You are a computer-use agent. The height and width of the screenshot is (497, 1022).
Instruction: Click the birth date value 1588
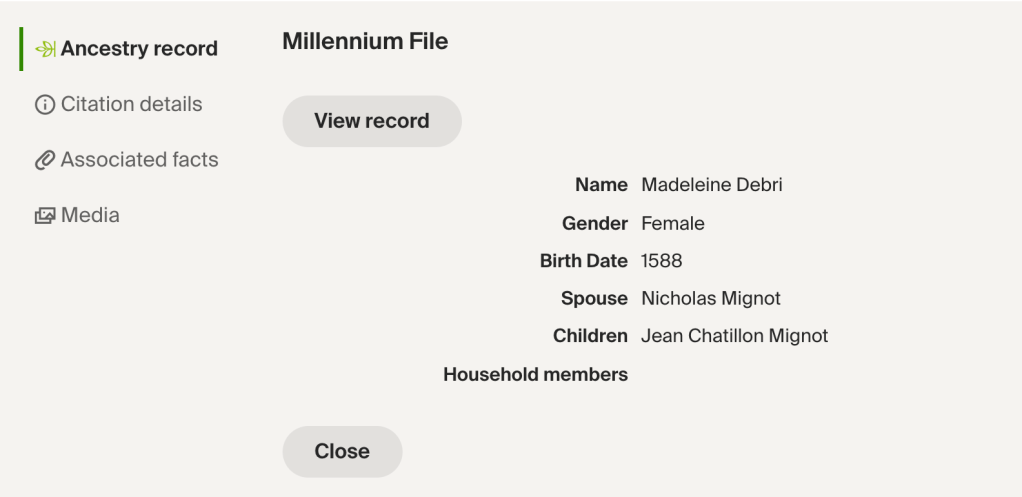coord(662,261)
